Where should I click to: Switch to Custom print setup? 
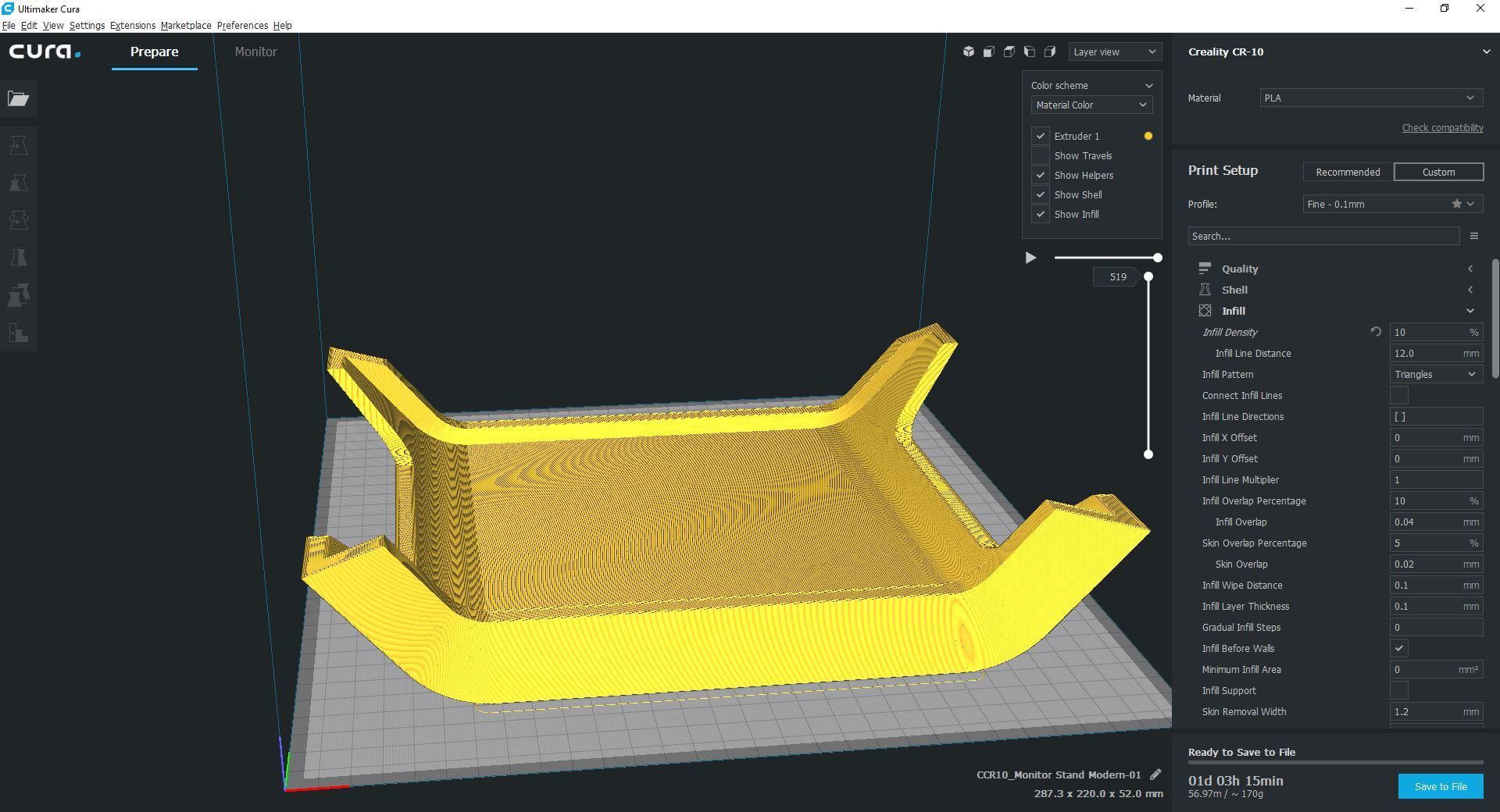pos(1438,172)
